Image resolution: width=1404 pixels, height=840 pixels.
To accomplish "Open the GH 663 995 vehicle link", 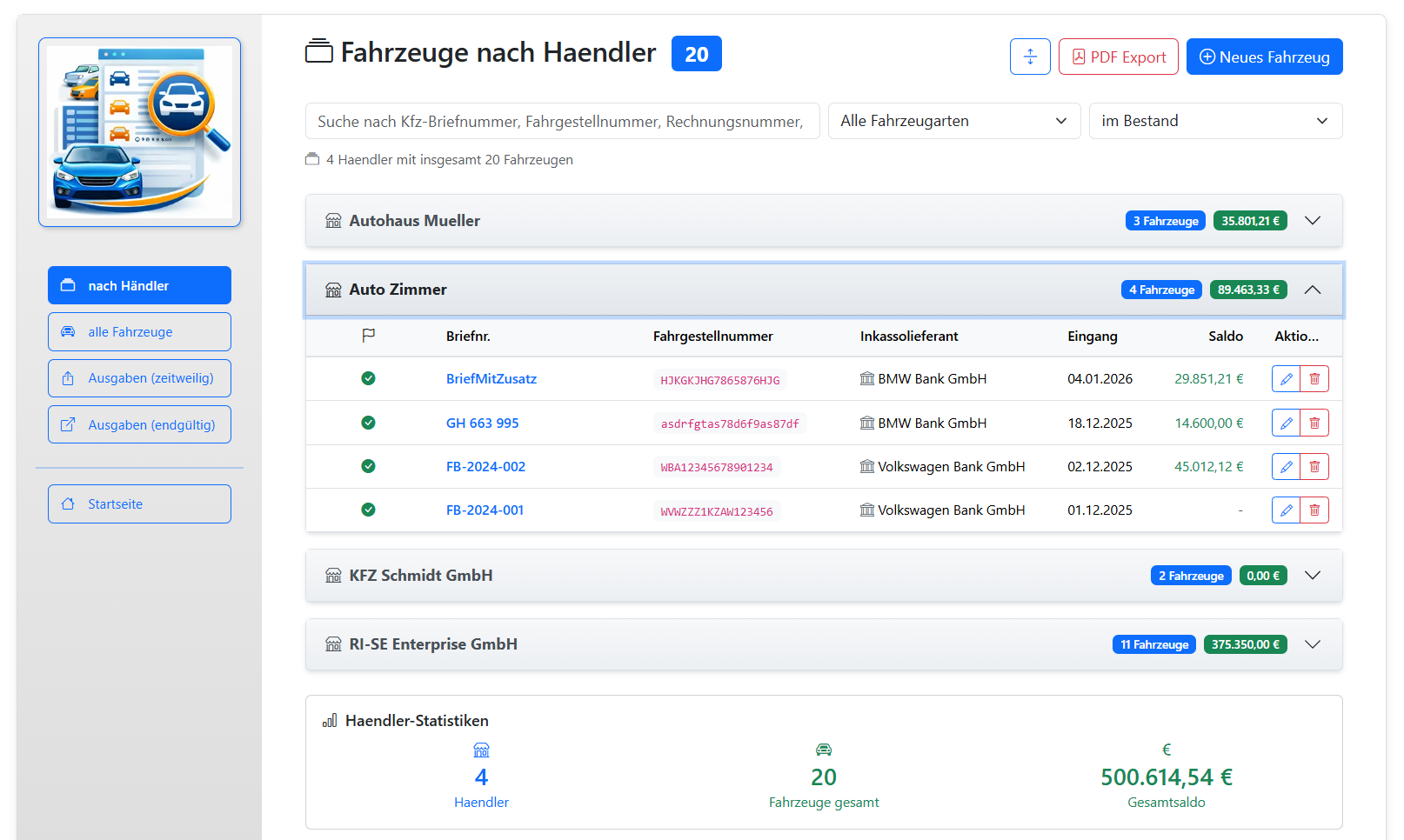I will (x=482, y=423).
